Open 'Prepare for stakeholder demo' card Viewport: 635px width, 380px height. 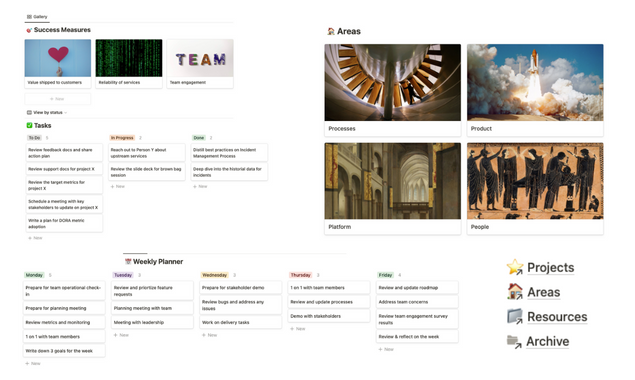[241, 288]
